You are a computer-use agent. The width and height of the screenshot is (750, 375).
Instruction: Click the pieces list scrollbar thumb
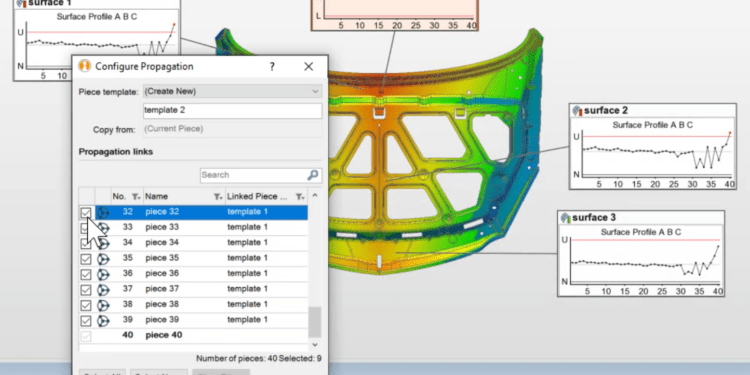coord(315,322)
